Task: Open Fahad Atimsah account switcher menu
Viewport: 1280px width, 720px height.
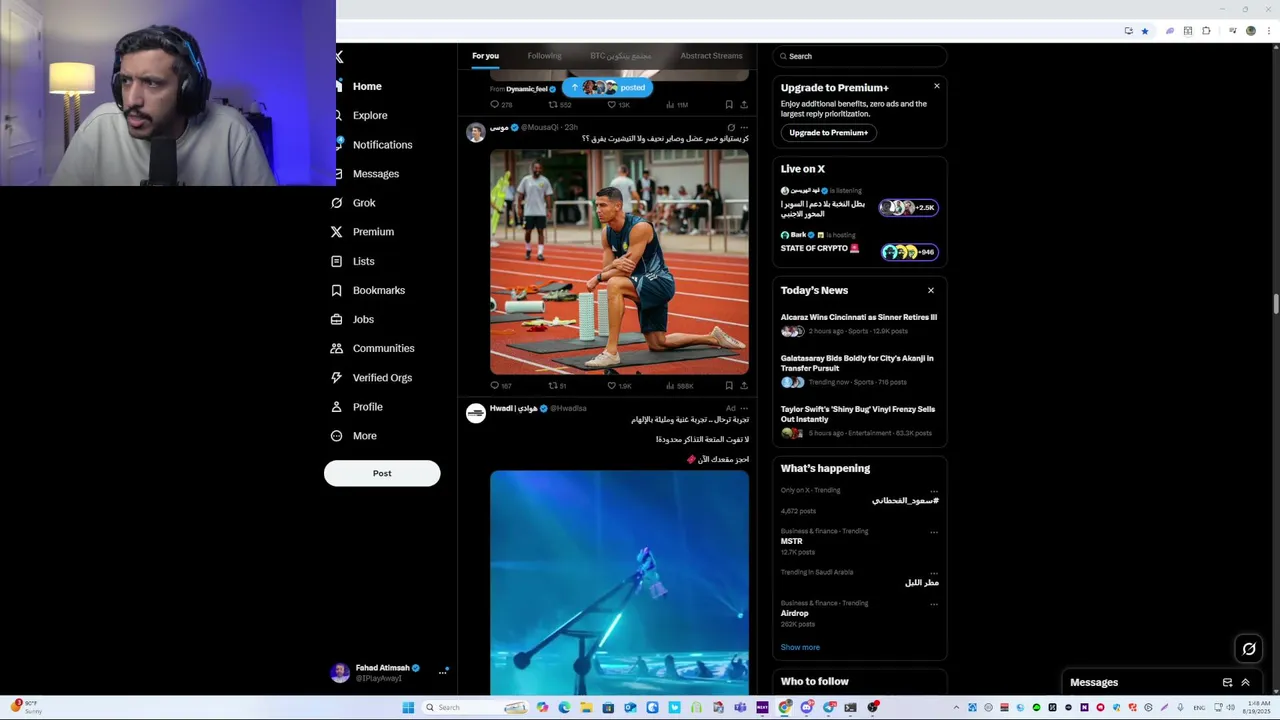Action: click(388, 672)
